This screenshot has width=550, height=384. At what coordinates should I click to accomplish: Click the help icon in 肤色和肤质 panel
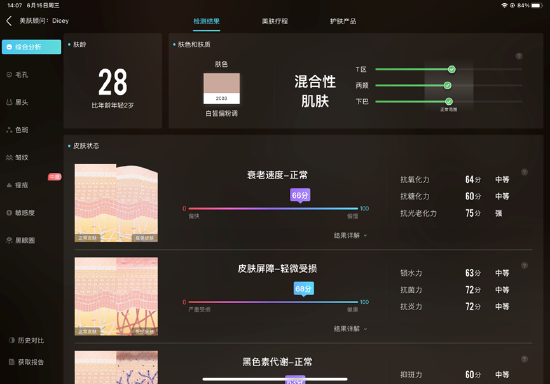coord(519,56)
